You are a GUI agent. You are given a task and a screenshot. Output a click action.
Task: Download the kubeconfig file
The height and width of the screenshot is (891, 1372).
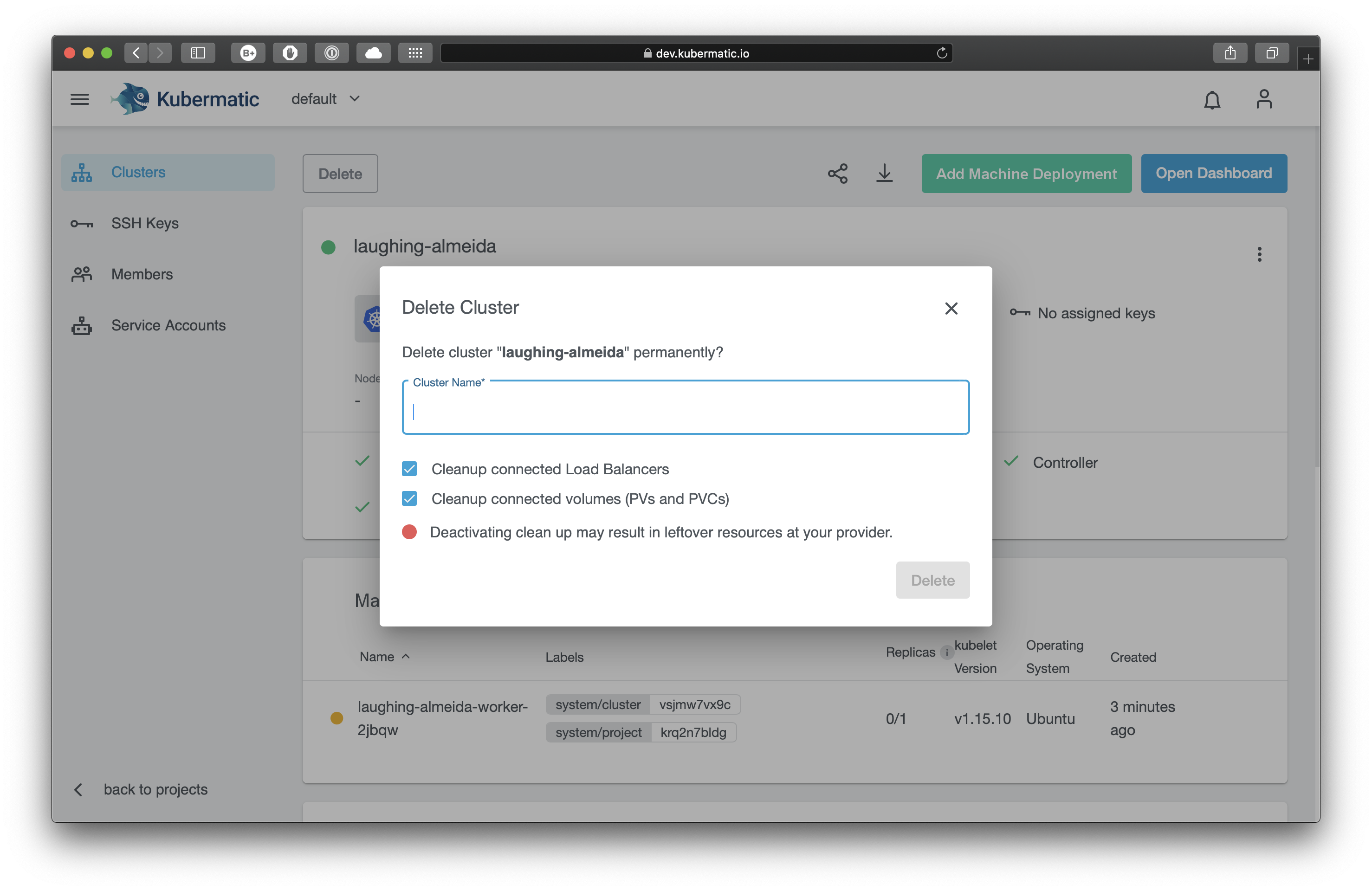tap(884, 174)
